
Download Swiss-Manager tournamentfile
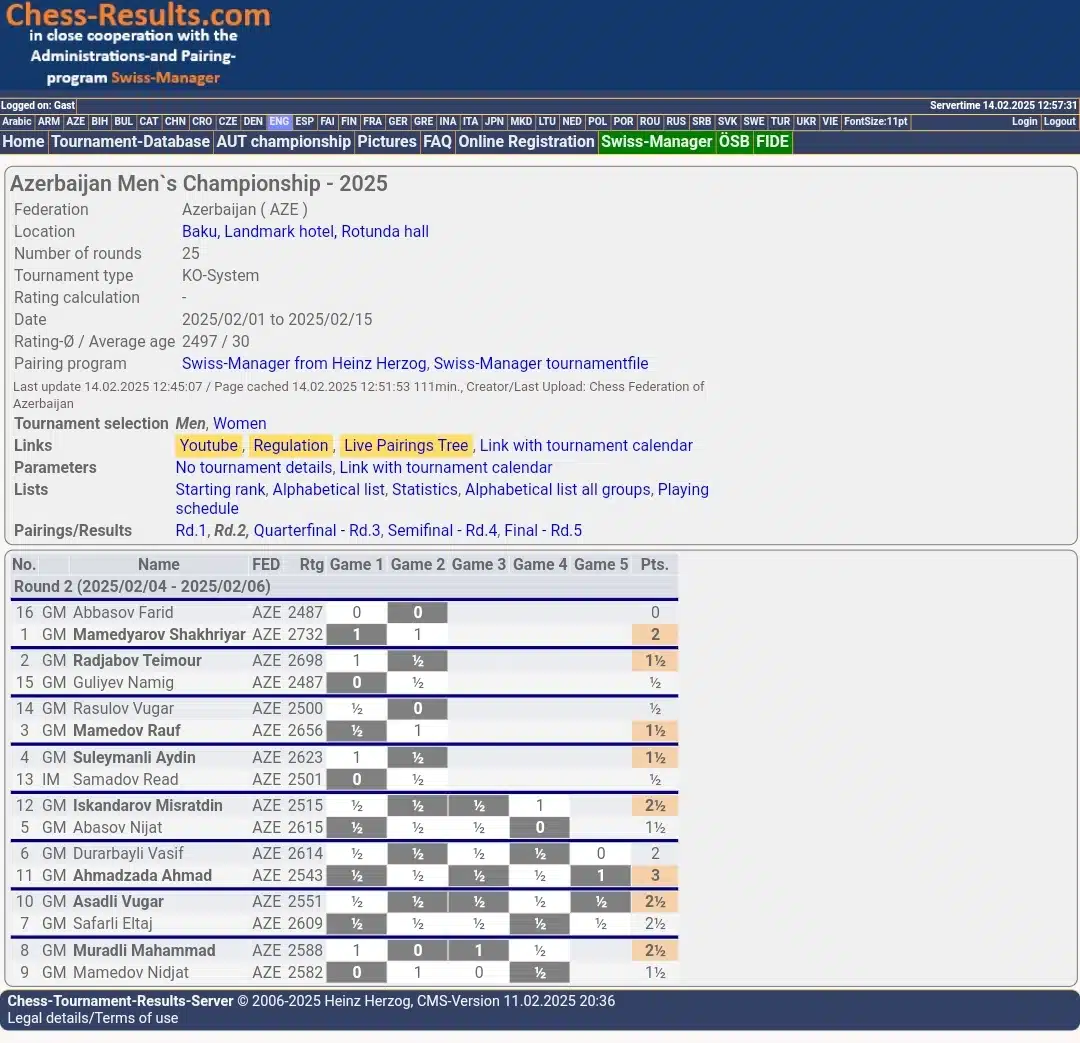click(x=541, y=364)
